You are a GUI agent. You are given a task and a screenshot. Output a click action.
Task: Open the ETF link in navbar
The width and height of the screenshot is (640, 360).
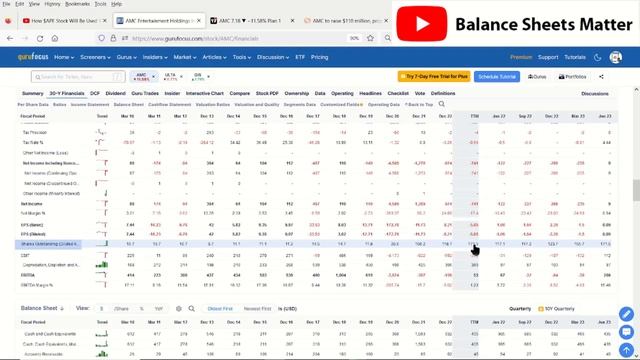pyautogui.click(x=300, y=57)
